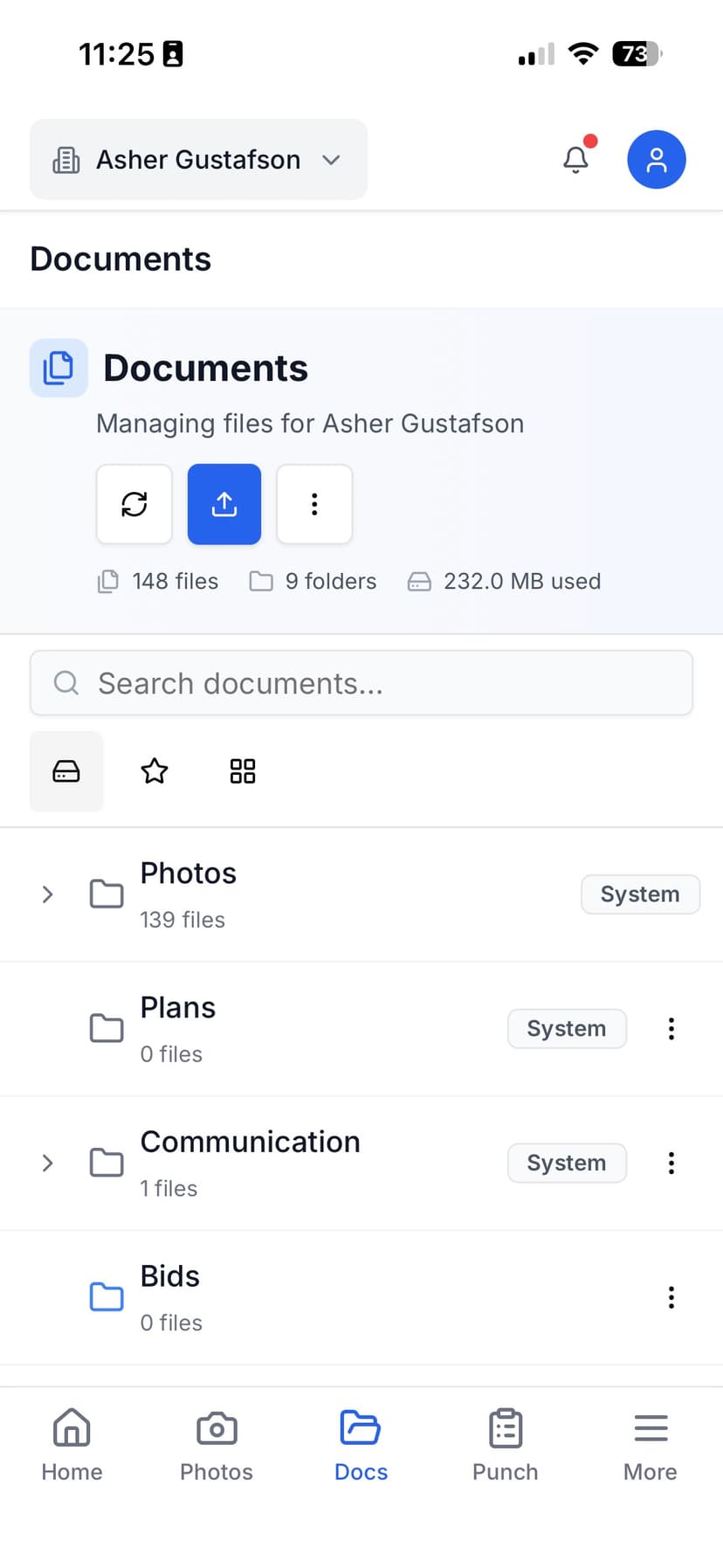723x1568 pixels.
Task: Select the star favorites filter
Action: (x=154, y=771)
